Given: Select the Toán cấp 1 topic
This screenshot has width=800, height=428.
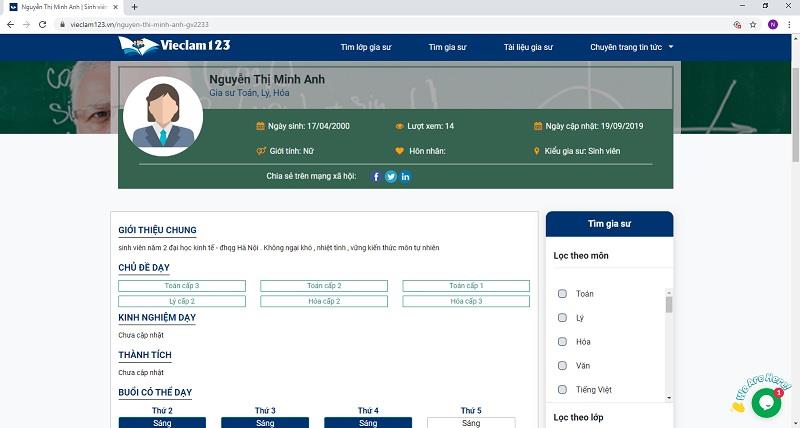Looking at the screenshot, I should click(x=466, y=286).
